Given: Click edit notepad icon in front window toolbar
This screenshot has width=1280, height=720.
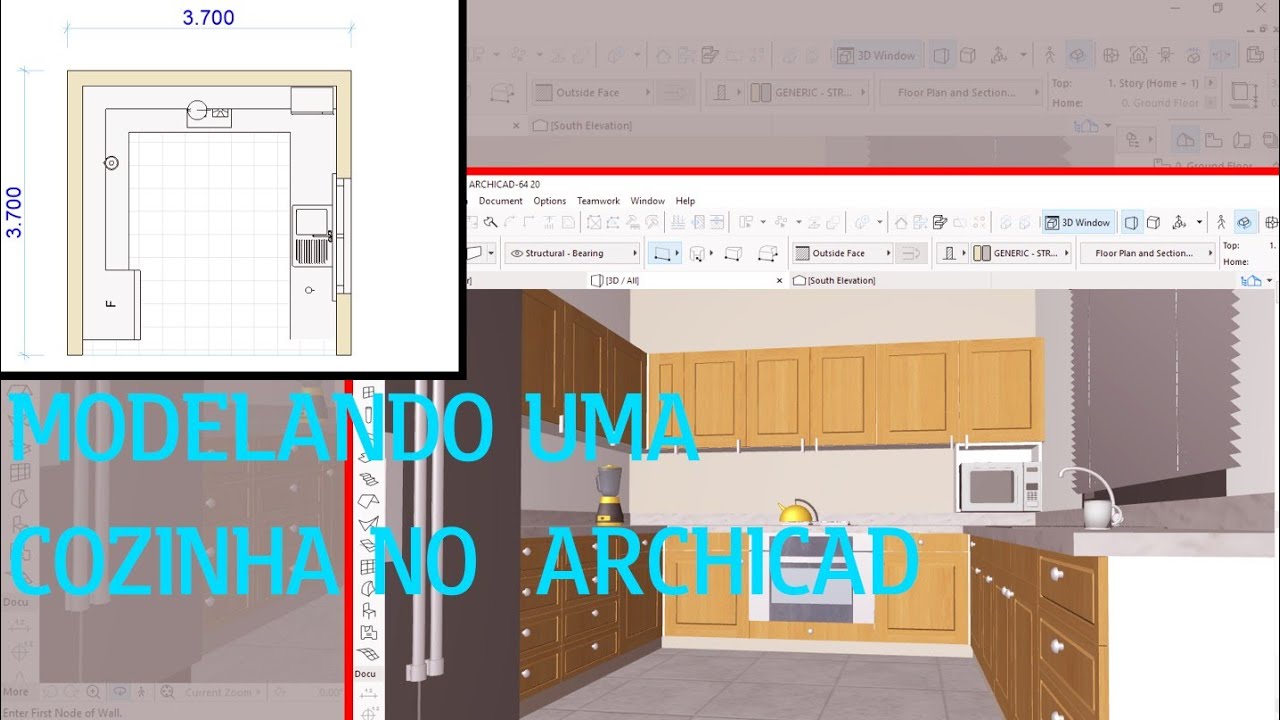Looking at the screenshot, I should pyautogui.click(x=939, y=222).
